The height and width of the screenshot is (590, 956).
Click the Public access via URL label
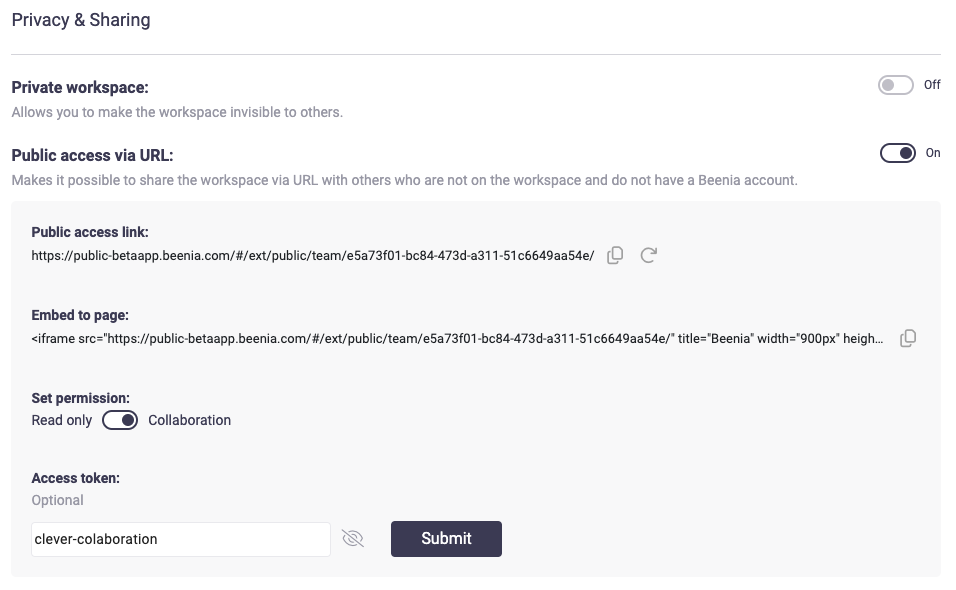coord(93,155)
